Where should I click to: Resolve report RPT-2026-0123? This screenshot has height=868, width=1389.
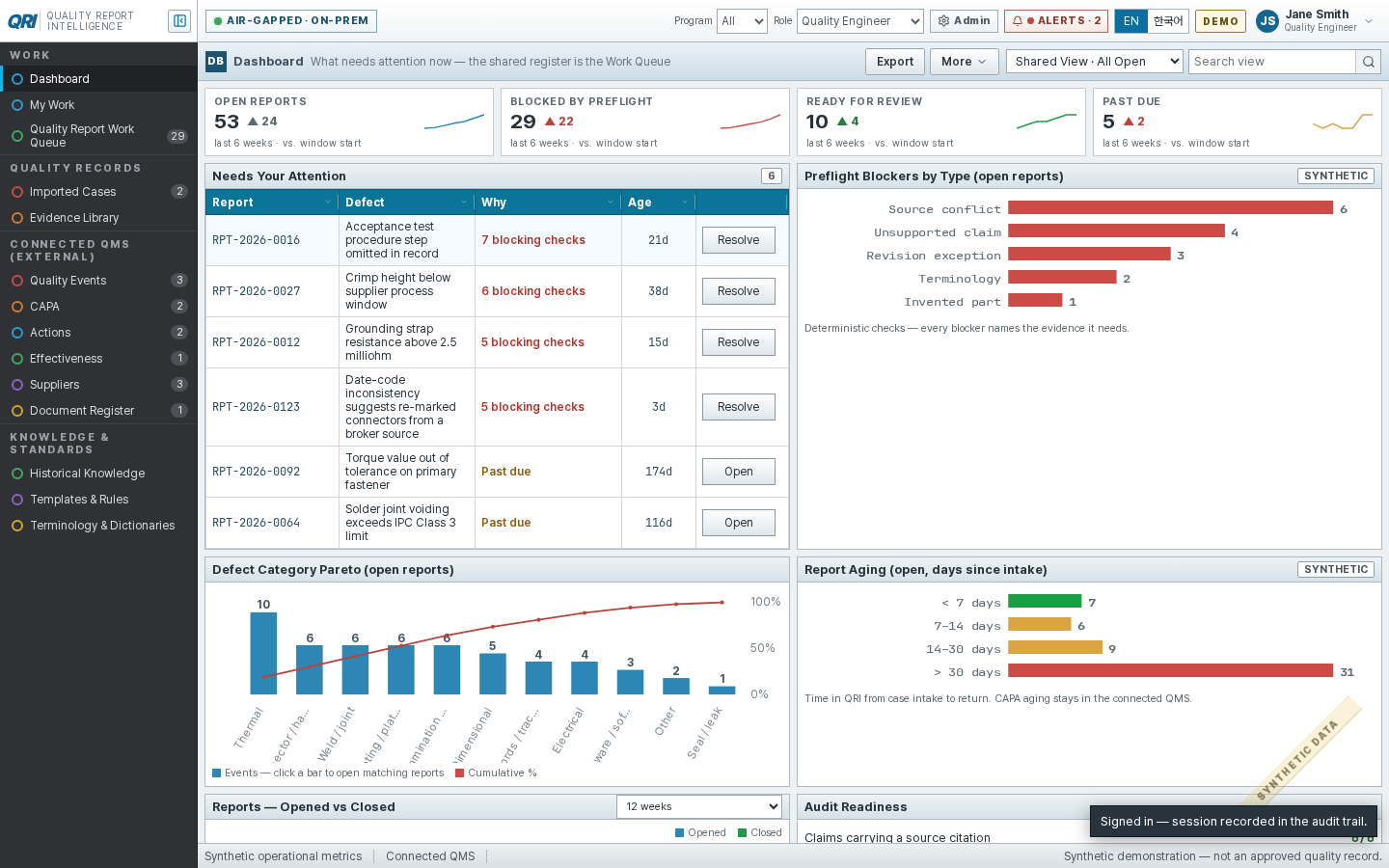click(739, 407)
